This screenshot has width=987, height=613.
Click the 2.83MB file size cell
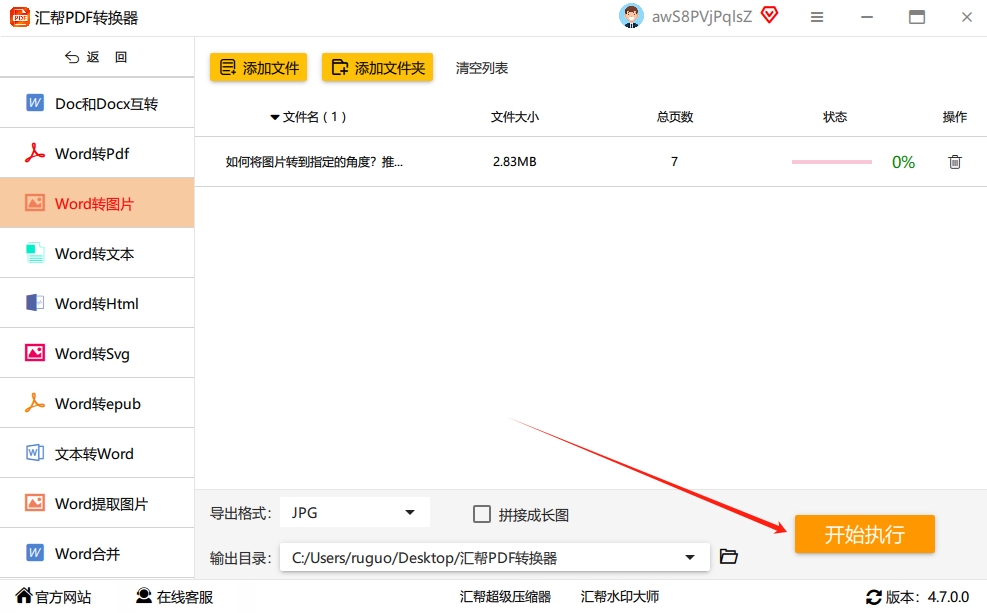[514, 162]
